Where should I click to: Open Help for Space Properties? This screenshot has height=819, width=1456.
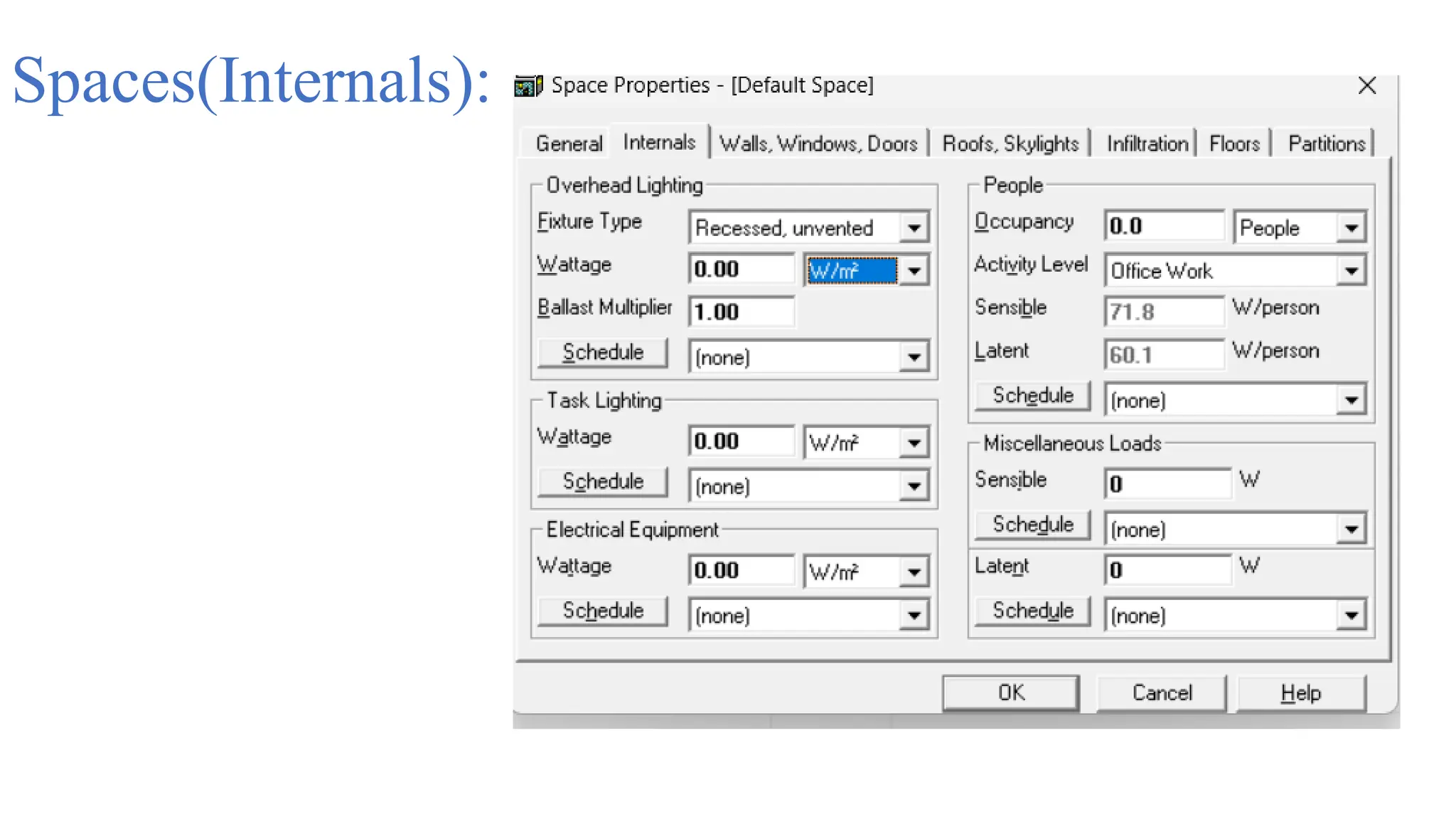pyautogui.click(x=1301, y=693)
